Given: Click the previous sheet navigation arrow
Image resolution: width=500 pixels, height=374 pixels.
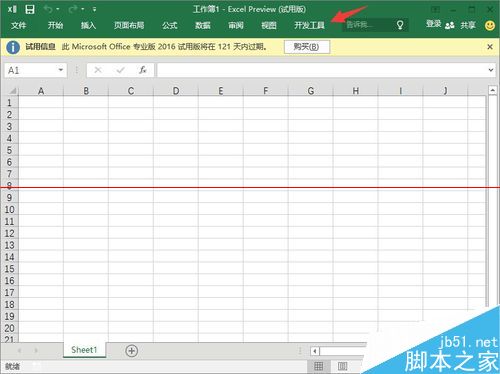Looking at the screenshot, I should pos(19,350).
